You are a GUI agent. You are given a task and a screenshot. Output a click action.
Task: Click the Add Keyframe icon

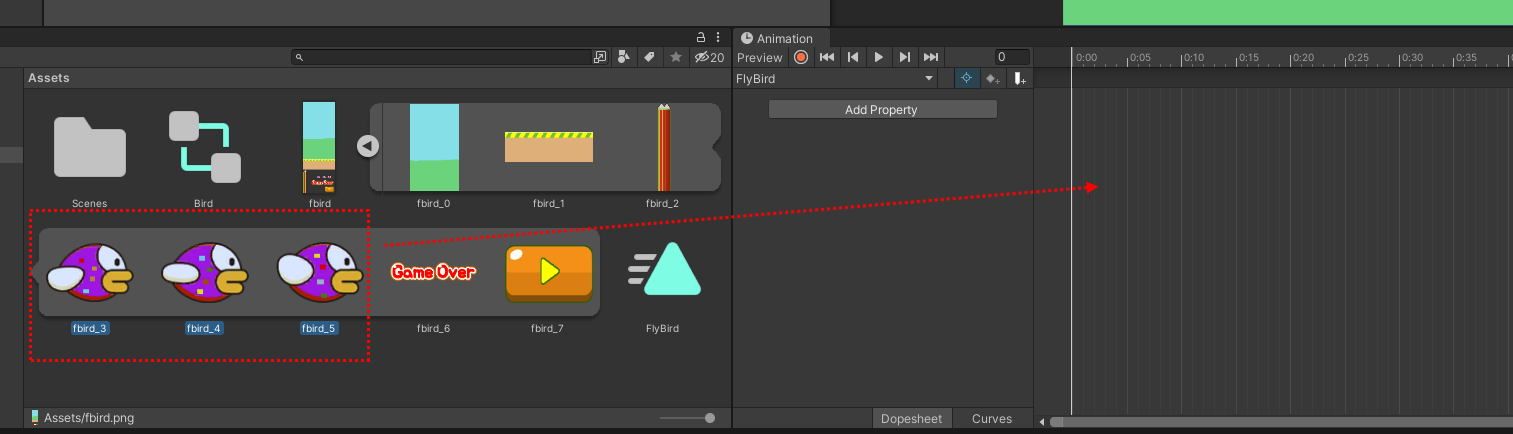993,78
